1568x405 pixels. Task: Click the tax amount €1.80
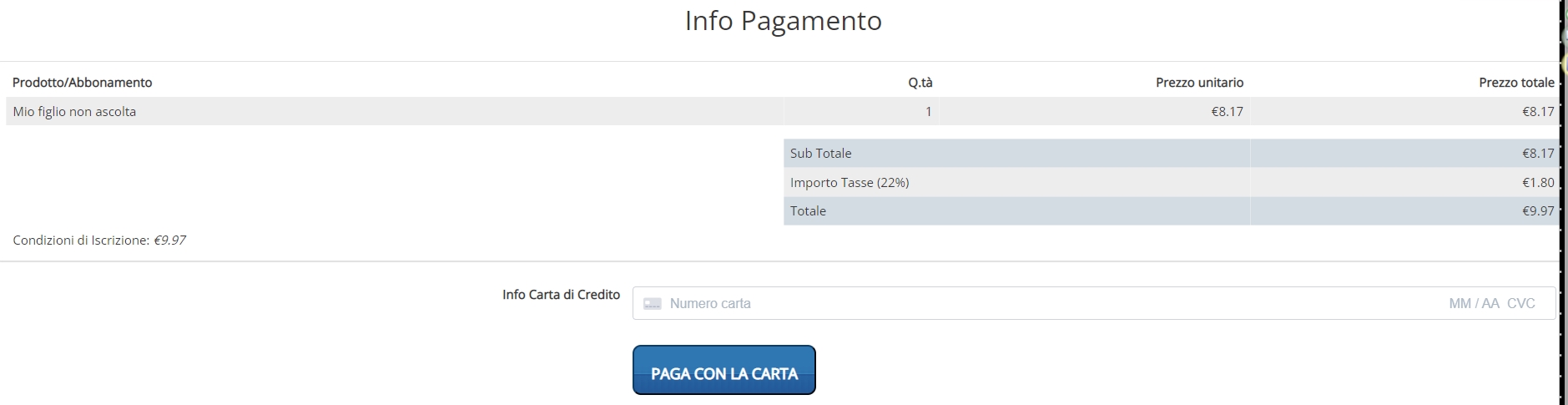(x=1537, y=183)
